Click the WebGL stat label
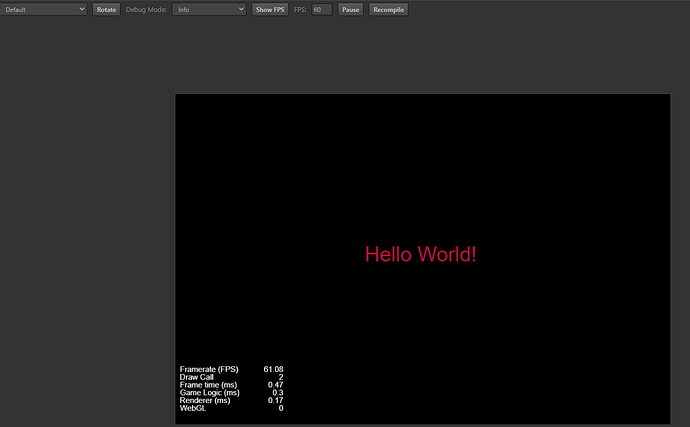Screen dimensions: 690x427 [193, 408]
